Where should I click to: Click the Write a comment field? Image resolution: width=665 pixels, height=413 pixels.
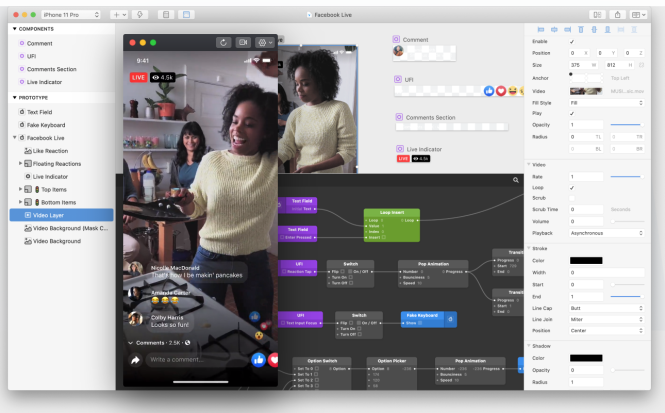(197, 360)
